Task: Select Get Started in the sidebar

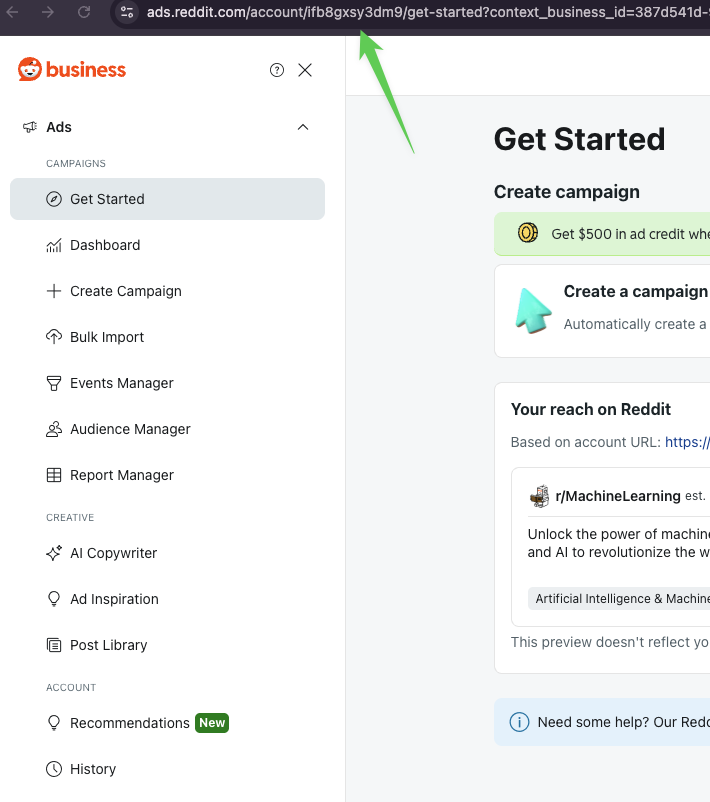Action: point(108,199)
